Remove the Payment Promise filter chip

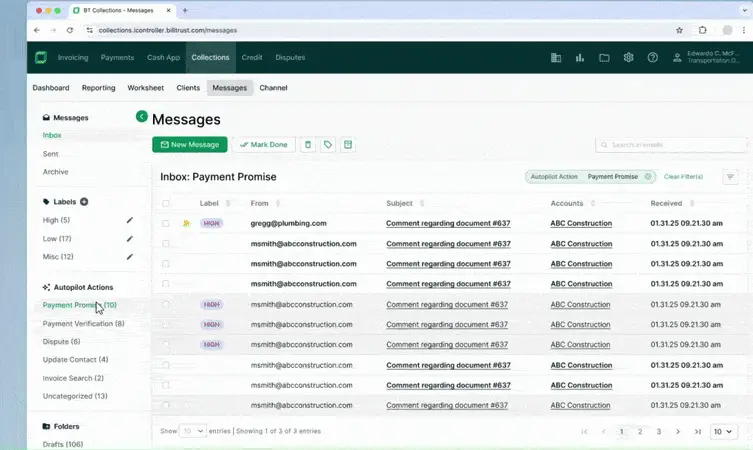click(x=647, y=177)
